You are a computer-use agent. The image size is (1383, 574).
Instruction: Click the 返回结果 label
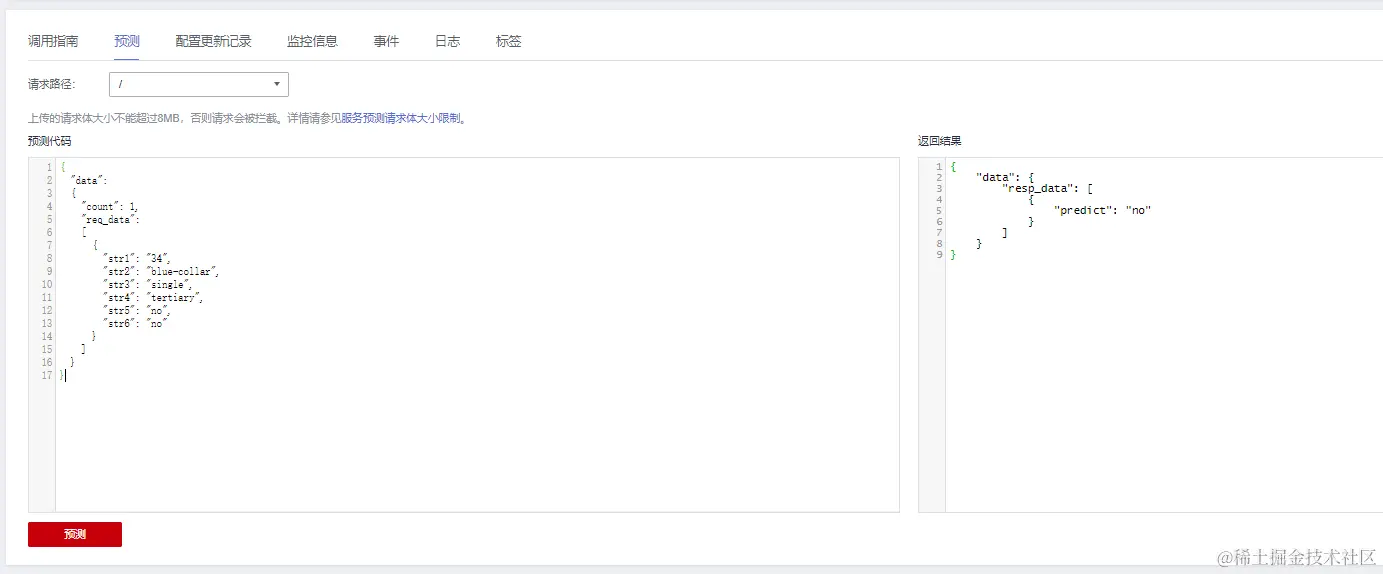point(939,141)
